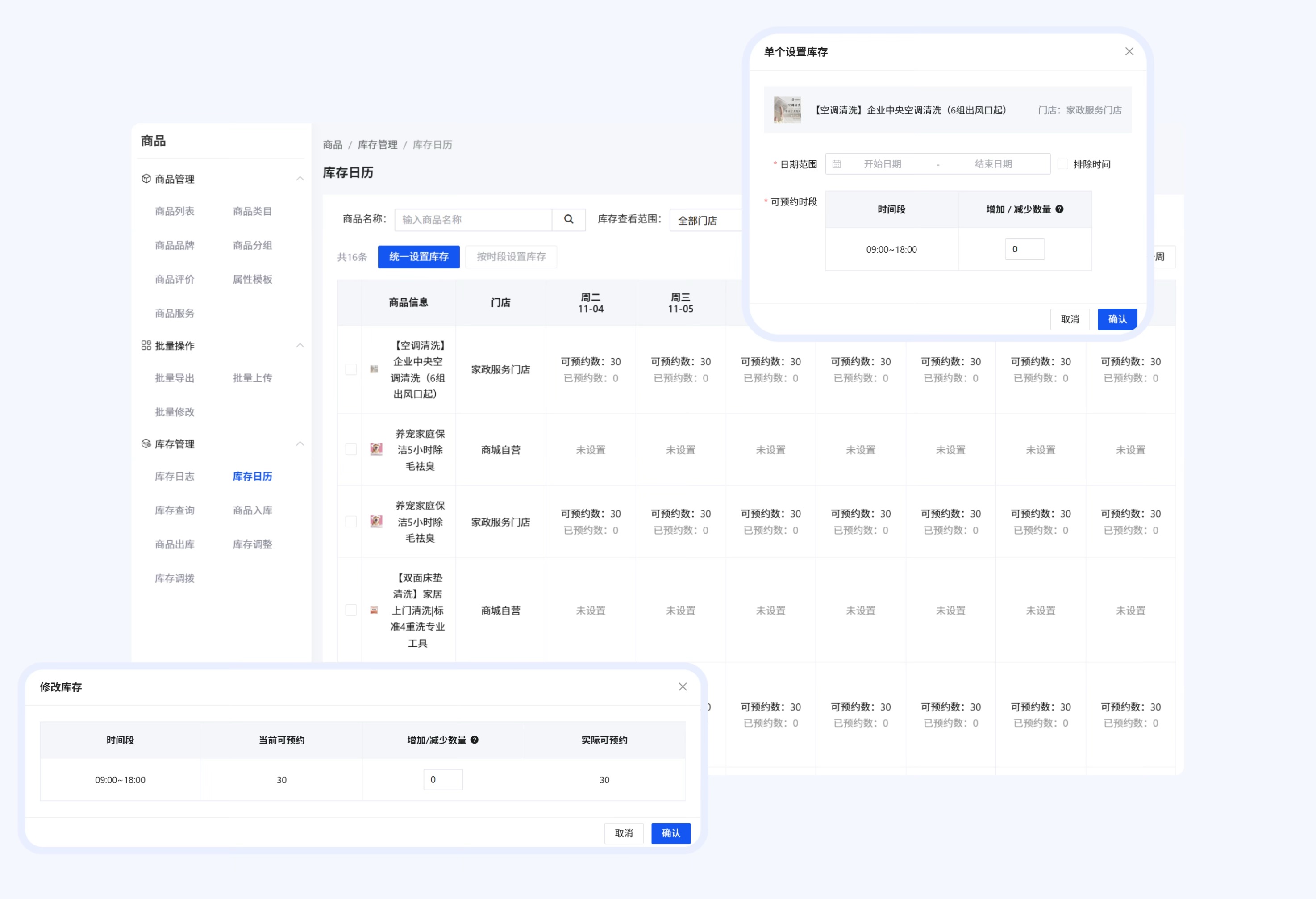This screenshot has width=1316, height=899.
Task: Click the 库存管理 box icon
Action: (x=146, y=443)
